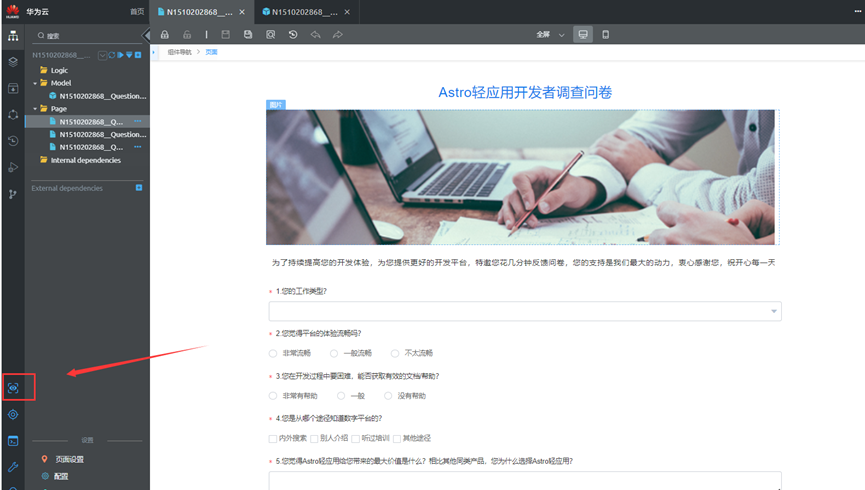
Task: Click the save toolbar icon
Action: point(226,34)
